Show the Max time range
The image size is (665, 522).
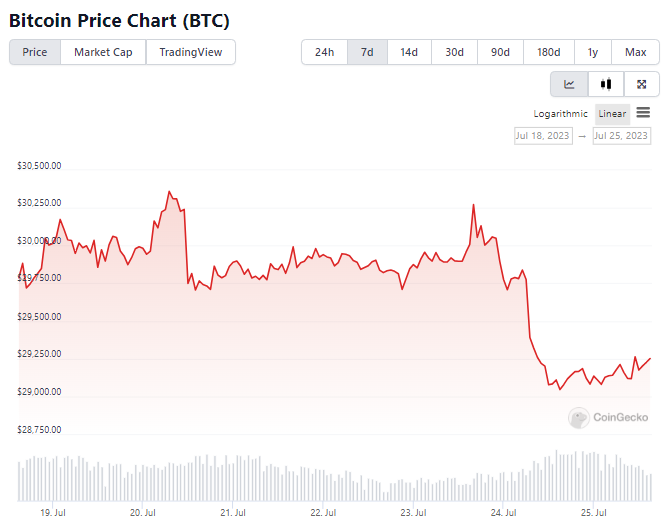(635, 52)
